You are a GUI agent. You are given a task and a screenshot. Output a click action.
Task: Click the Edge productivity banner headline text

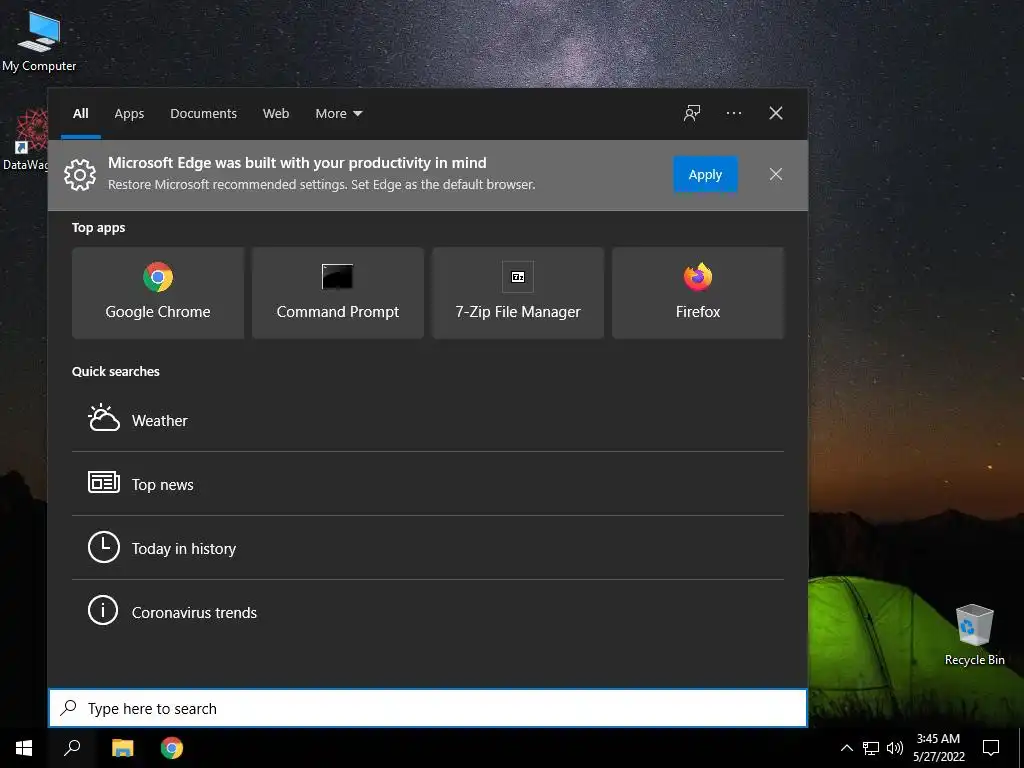[297, 163]
